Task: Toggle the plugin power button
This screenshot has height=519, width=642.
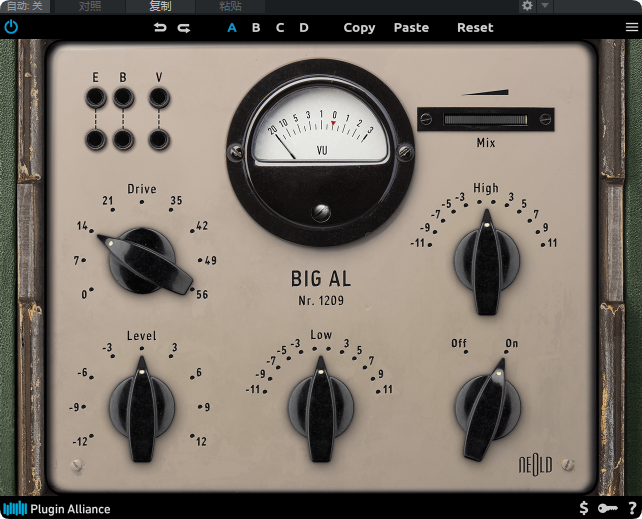Action: click(x=11, y=27)
